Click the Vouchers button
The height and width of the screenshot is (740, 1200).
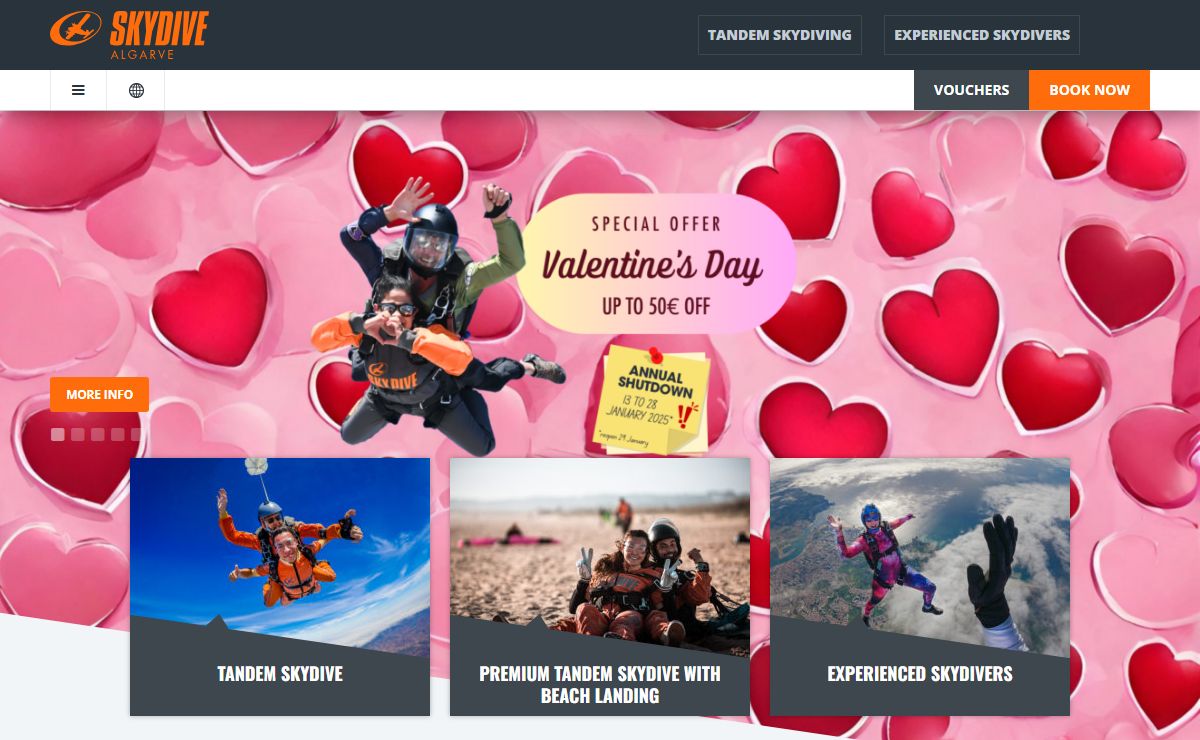click(x=971, y=90)
